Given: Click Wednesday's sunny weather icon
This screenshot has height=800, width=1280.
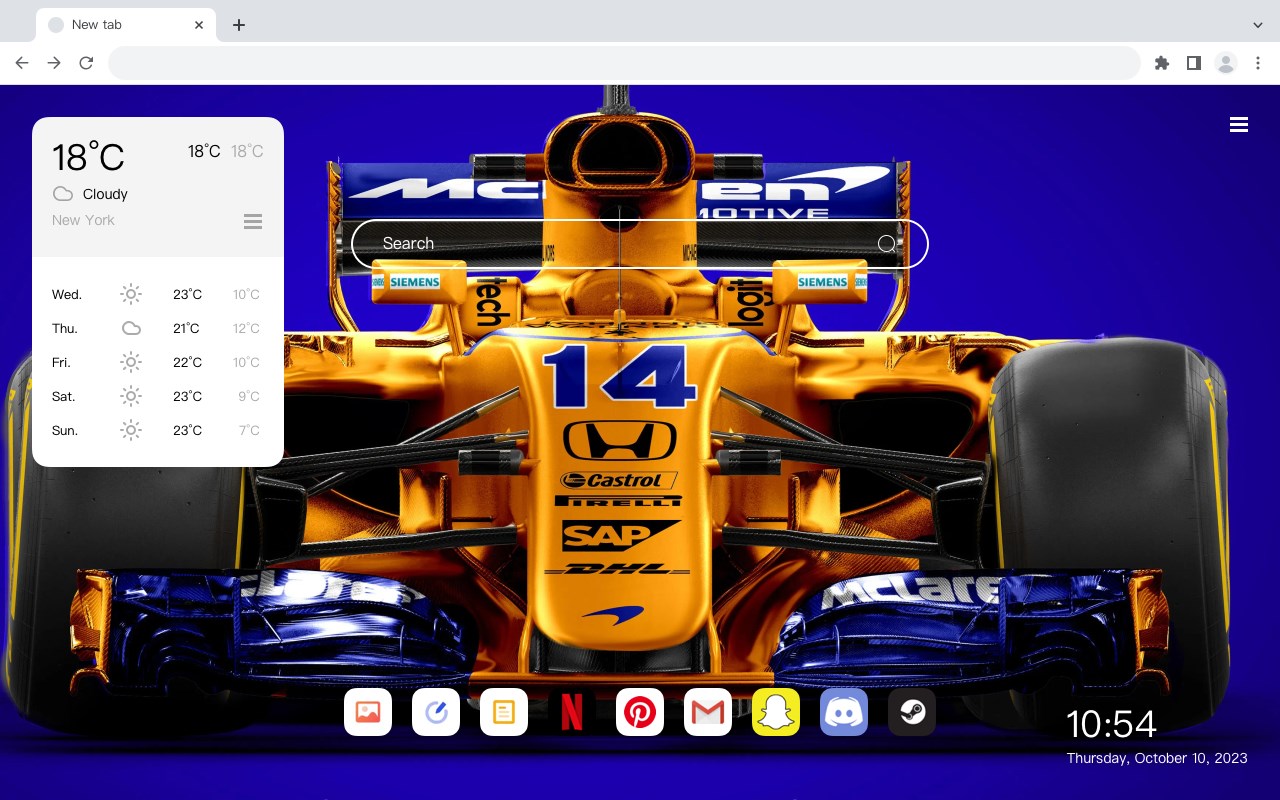Looking at the screenshot, I should [131, 294].
